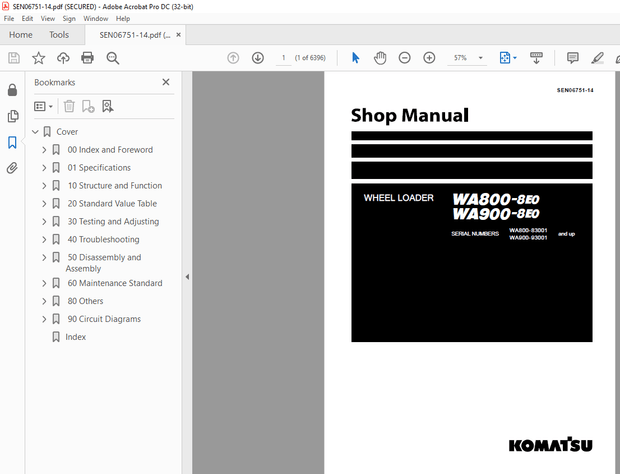Screen dimensions: 620x474
Task: Open the scrolling mode tool icon
Action: point(536,58)
